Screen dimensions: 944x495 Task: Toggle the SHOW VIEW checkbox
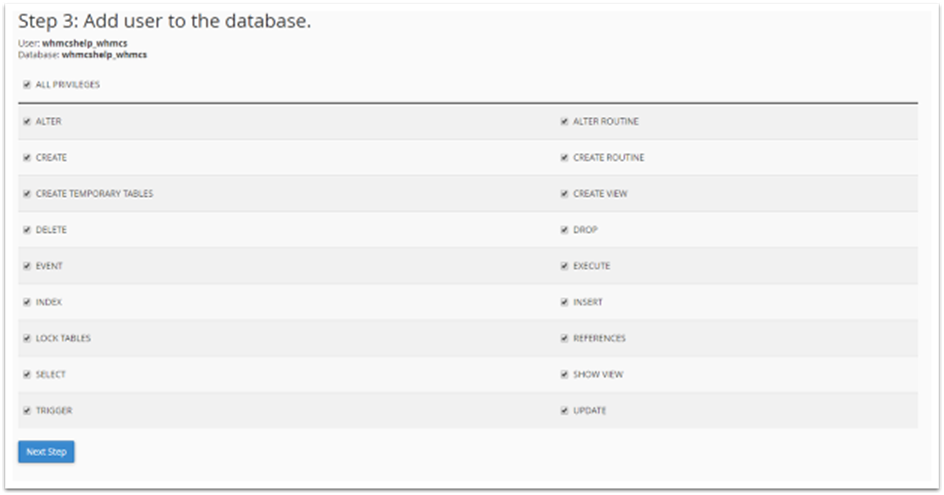tap(564, 374)
